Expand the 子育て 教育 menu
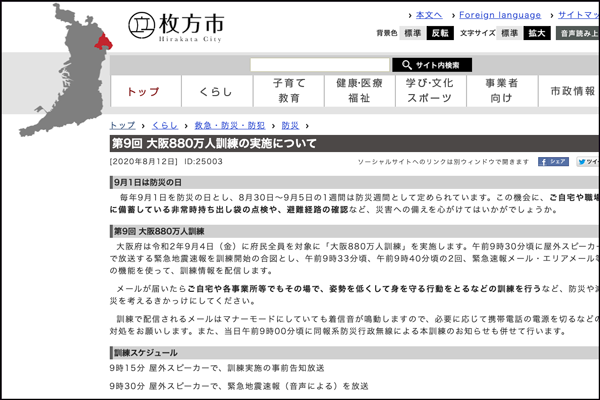The height and width of the screenshot is (400, 600). [289, 91]
